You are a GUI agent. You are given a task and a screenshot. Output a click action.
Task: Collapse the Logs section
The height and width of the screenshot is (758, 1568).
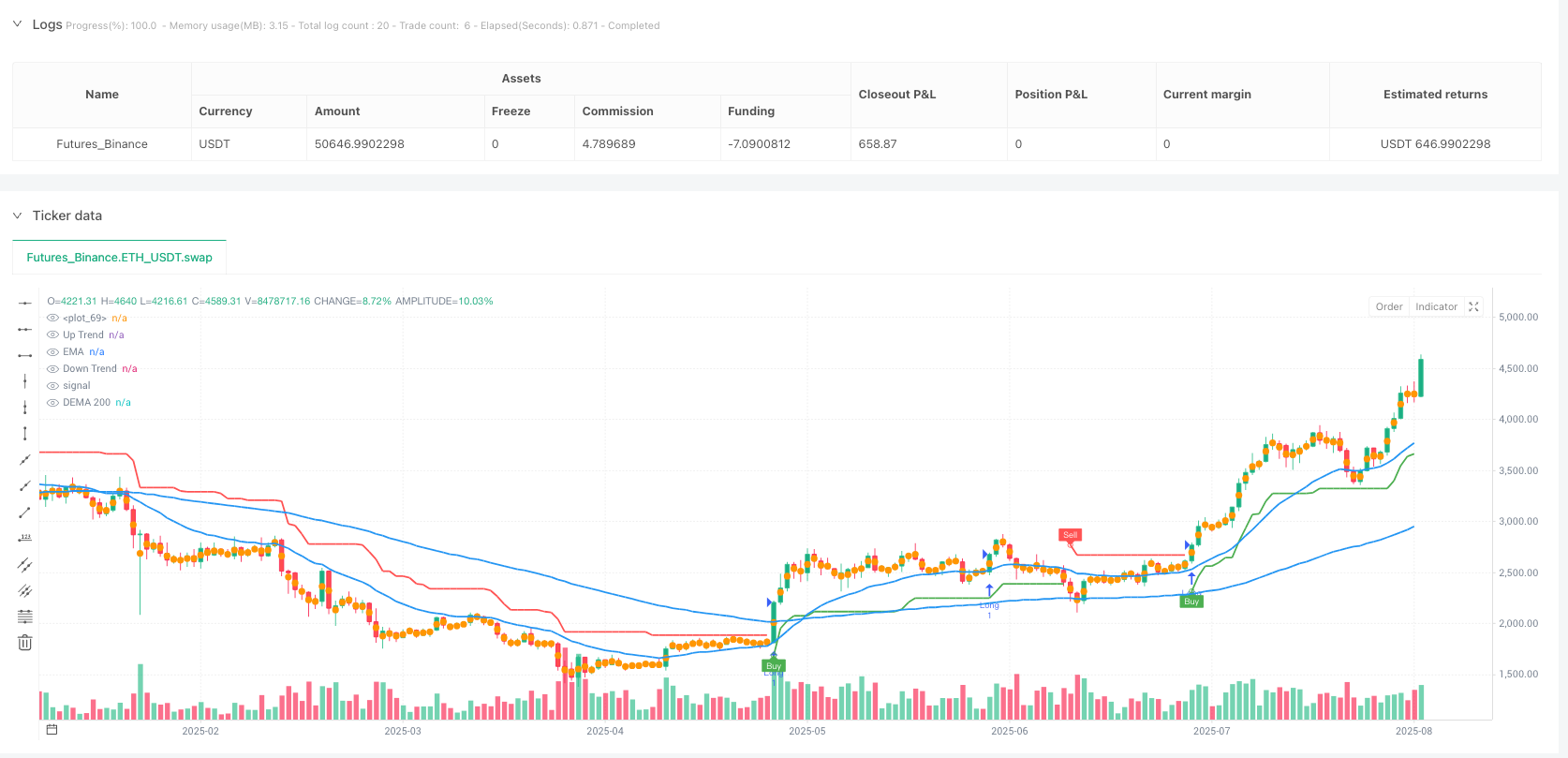point(17,24)
